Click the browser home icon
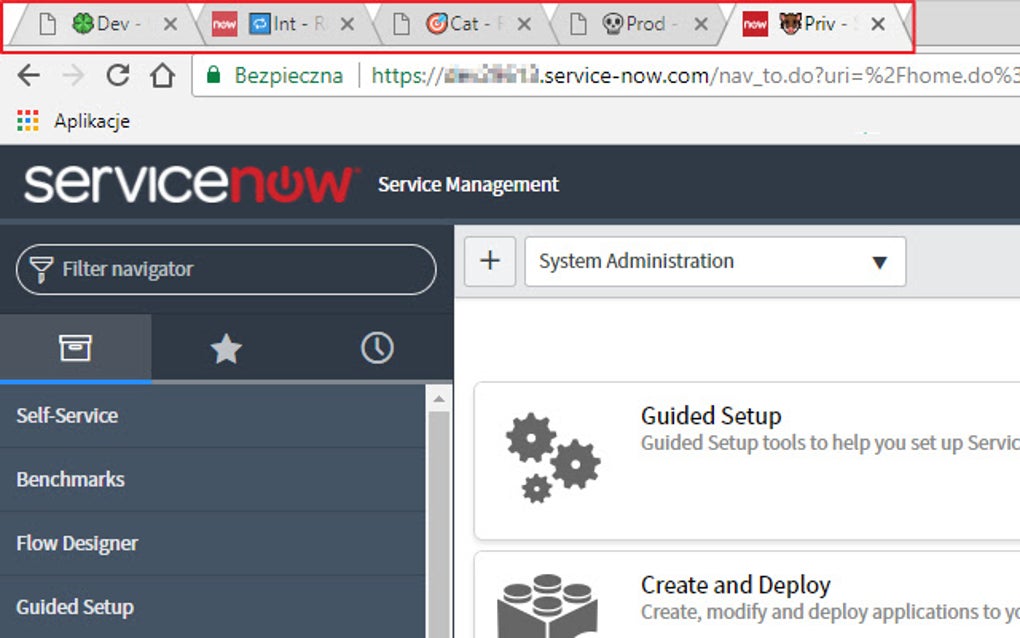Screen dimensions: 1020x638 click(162, 75)
